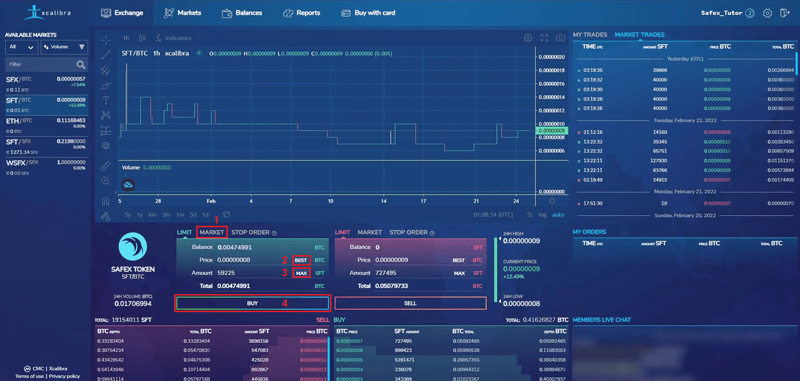
Task: Select the trend line drawing tool
Action: (106, 55)
